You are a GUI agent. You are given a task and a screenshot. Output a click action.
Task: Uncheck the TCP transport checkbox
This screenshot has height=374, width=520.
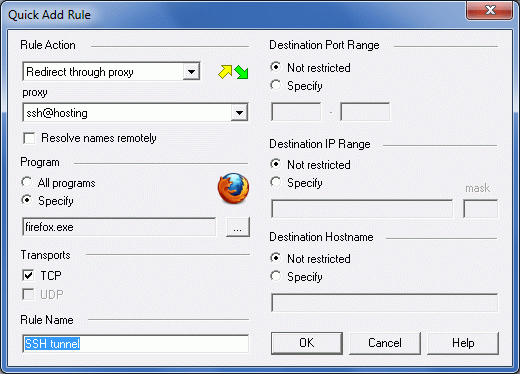[28, 275]
